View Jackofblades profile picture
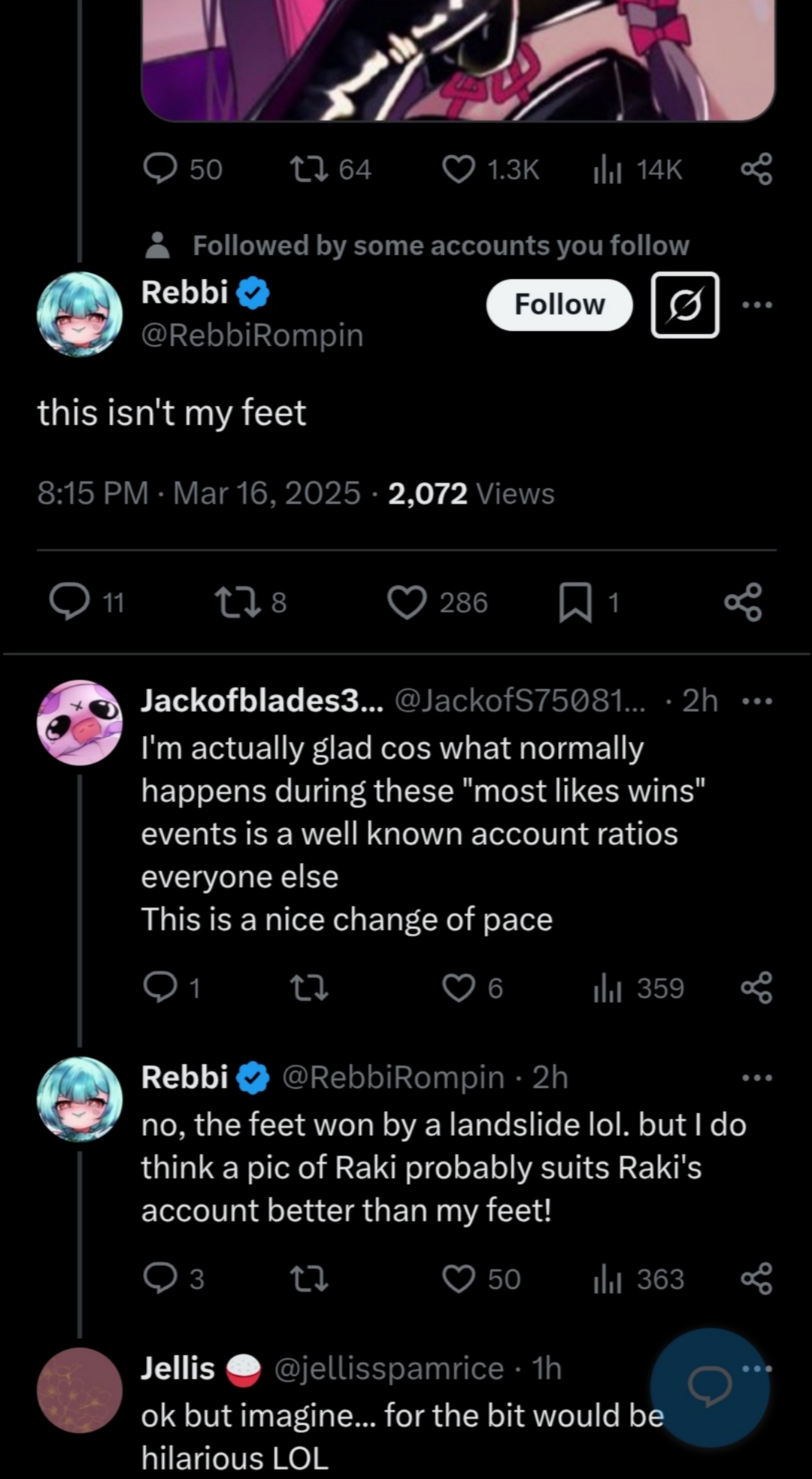The height and width of the screenshot is (1479, 812). coord(80,723)
